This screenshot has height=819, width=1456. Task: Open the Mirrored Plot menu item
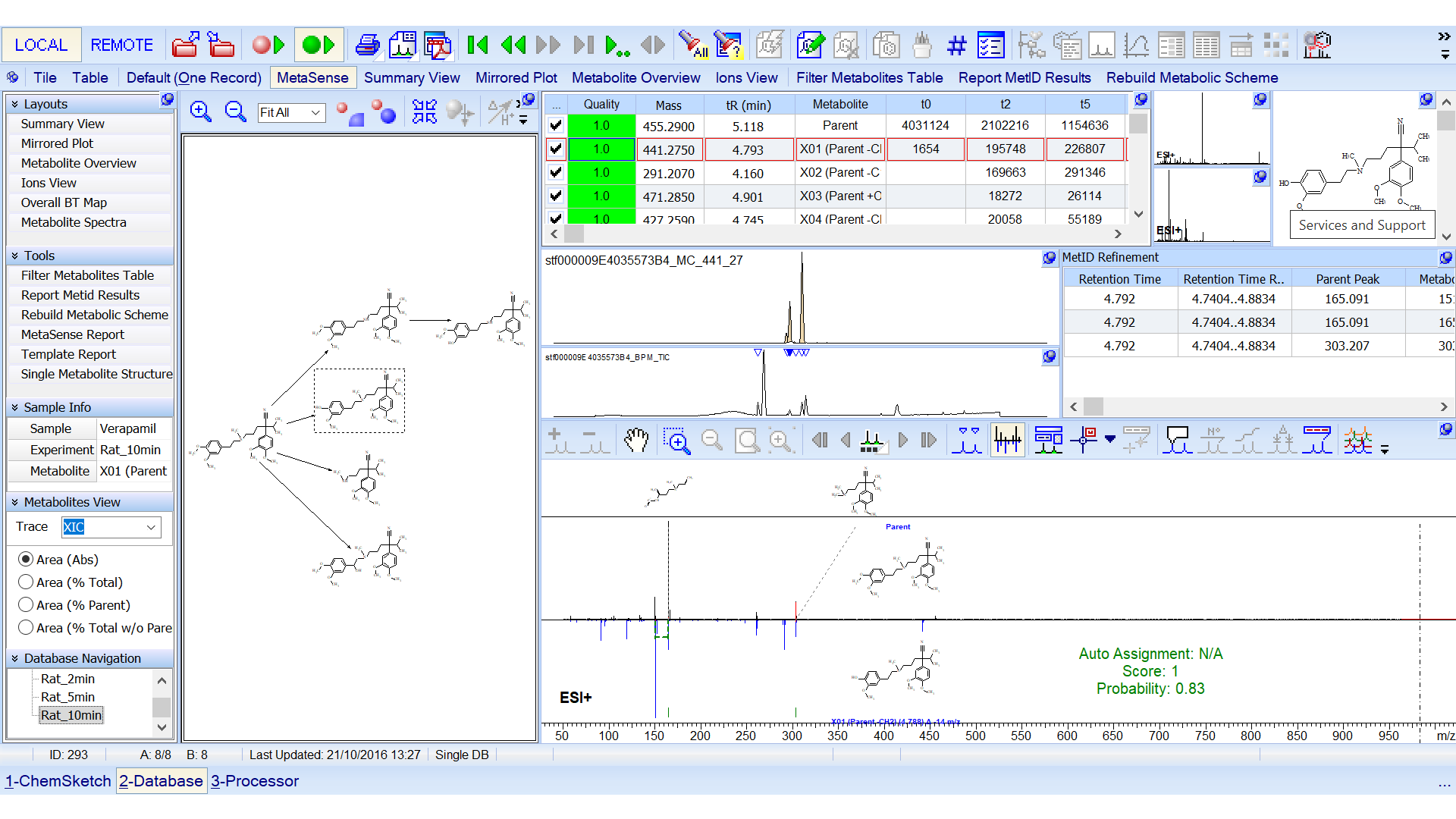point(516,77)
